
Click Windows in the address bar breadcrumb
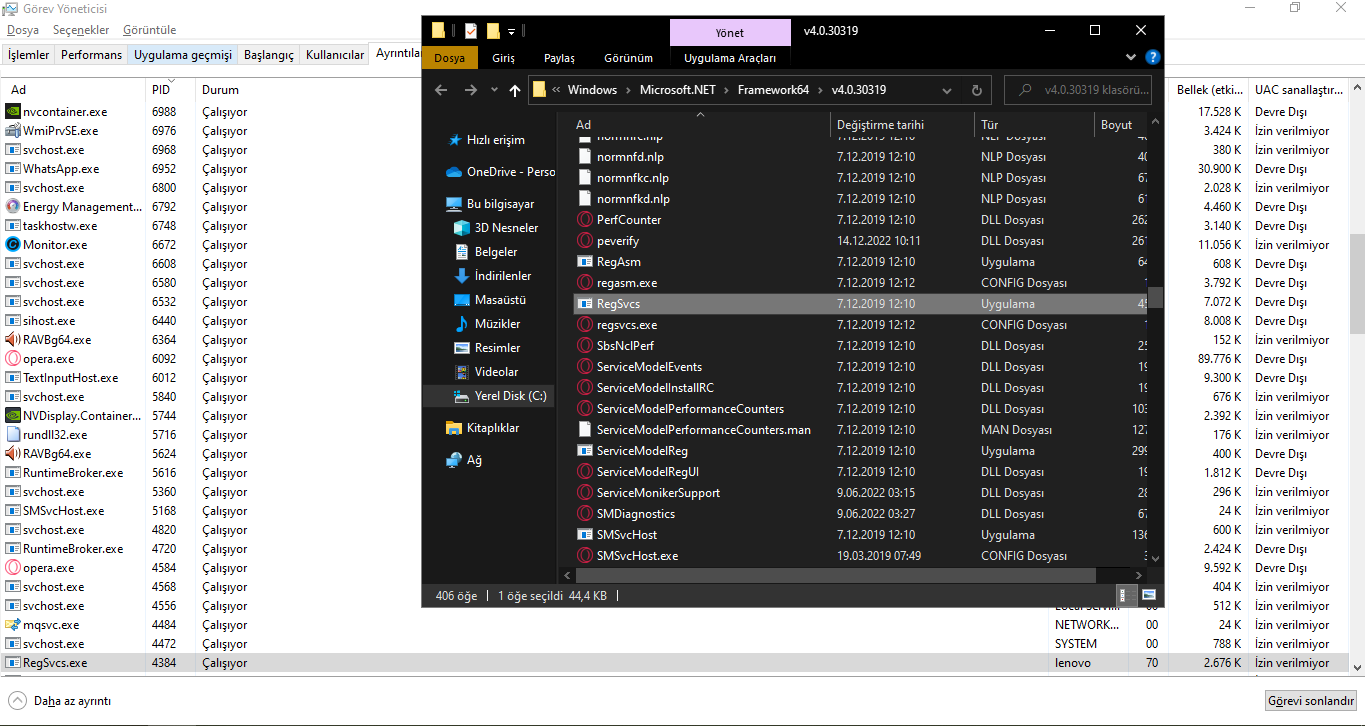[592, 90]
